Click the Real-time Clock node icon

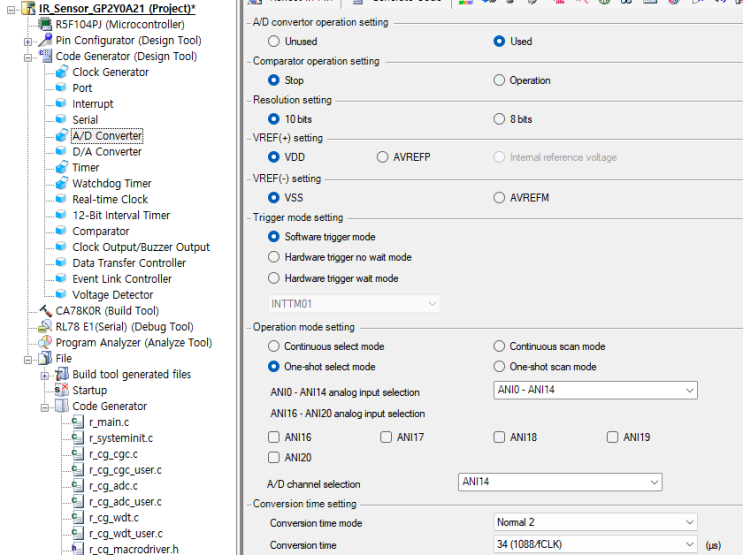pyautogui.click(x=61, y=199)
